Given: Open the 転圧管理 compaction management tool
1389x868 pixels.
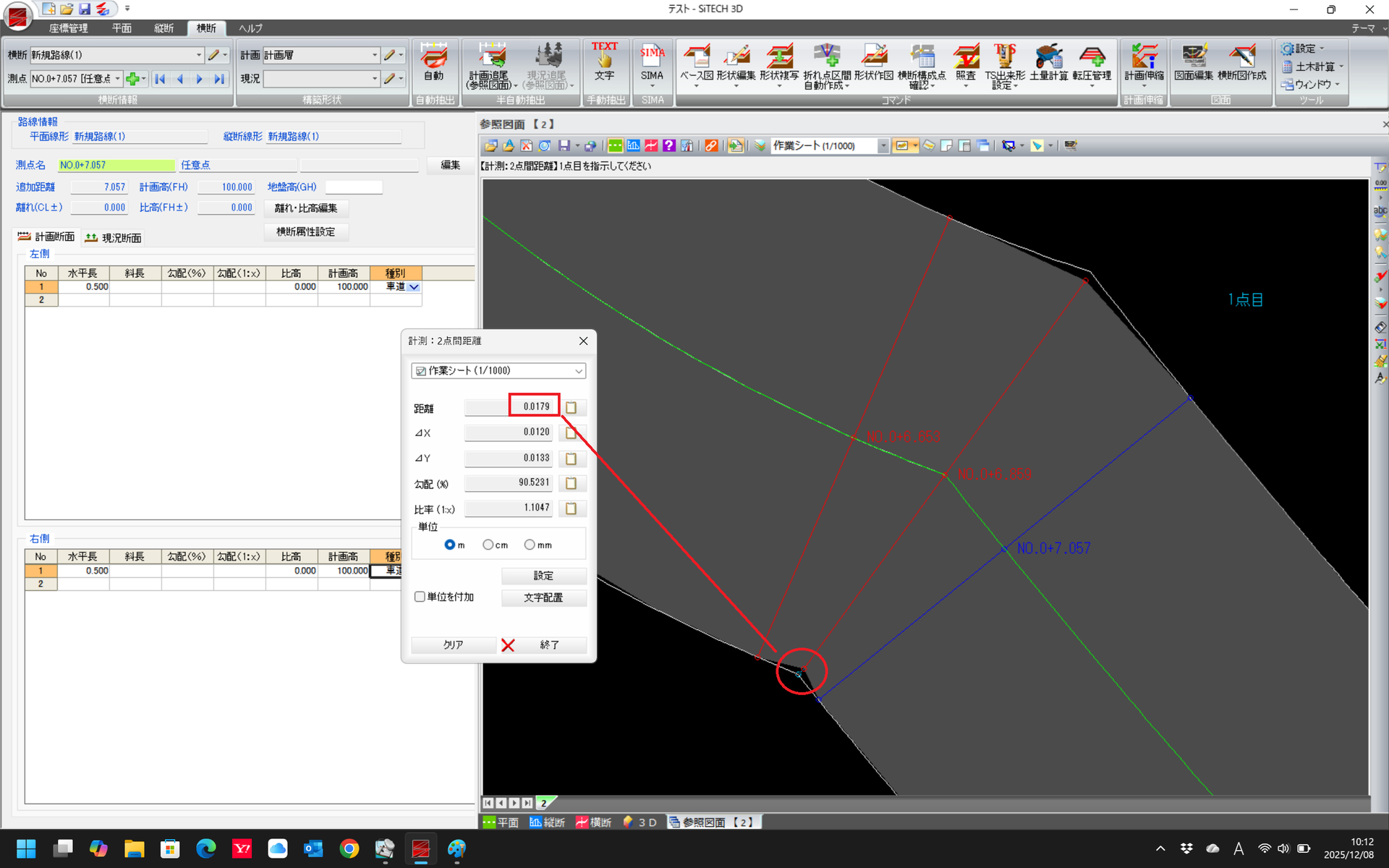Looking at the screenshot, I should click(x=1092, y=62).
